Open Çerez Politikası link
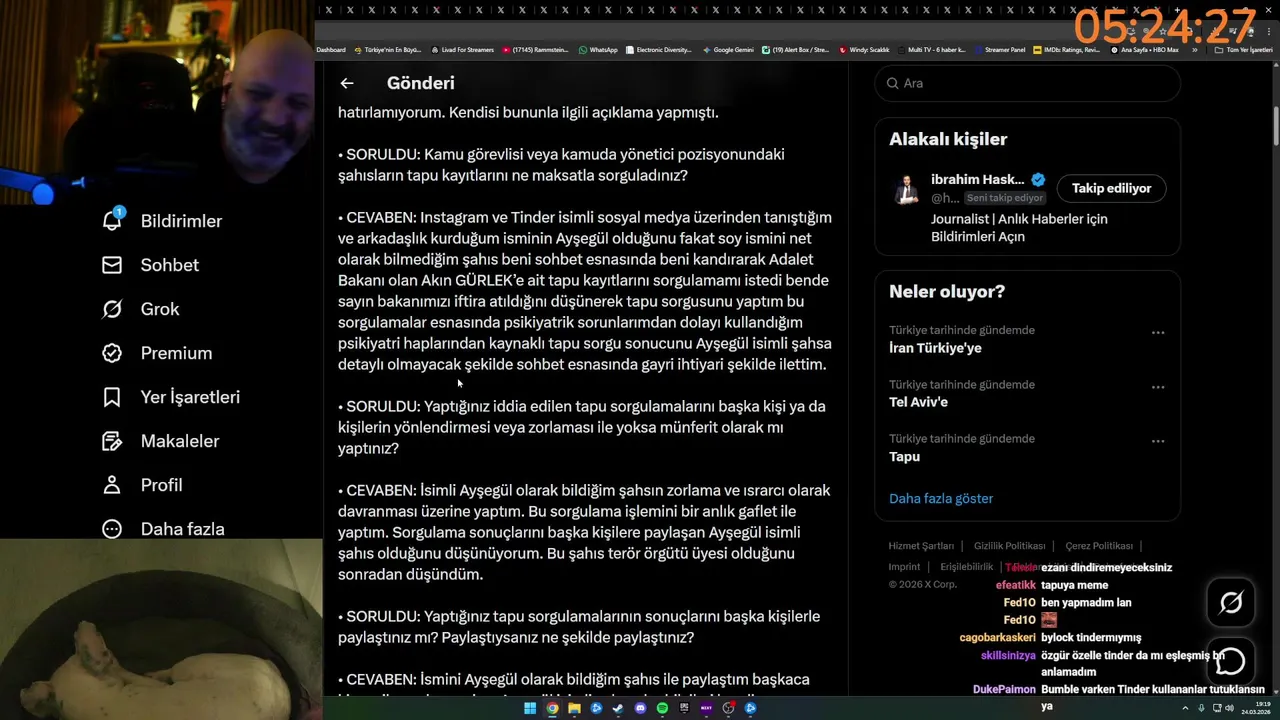1280x720 pixels. [x=1099, y=546]
